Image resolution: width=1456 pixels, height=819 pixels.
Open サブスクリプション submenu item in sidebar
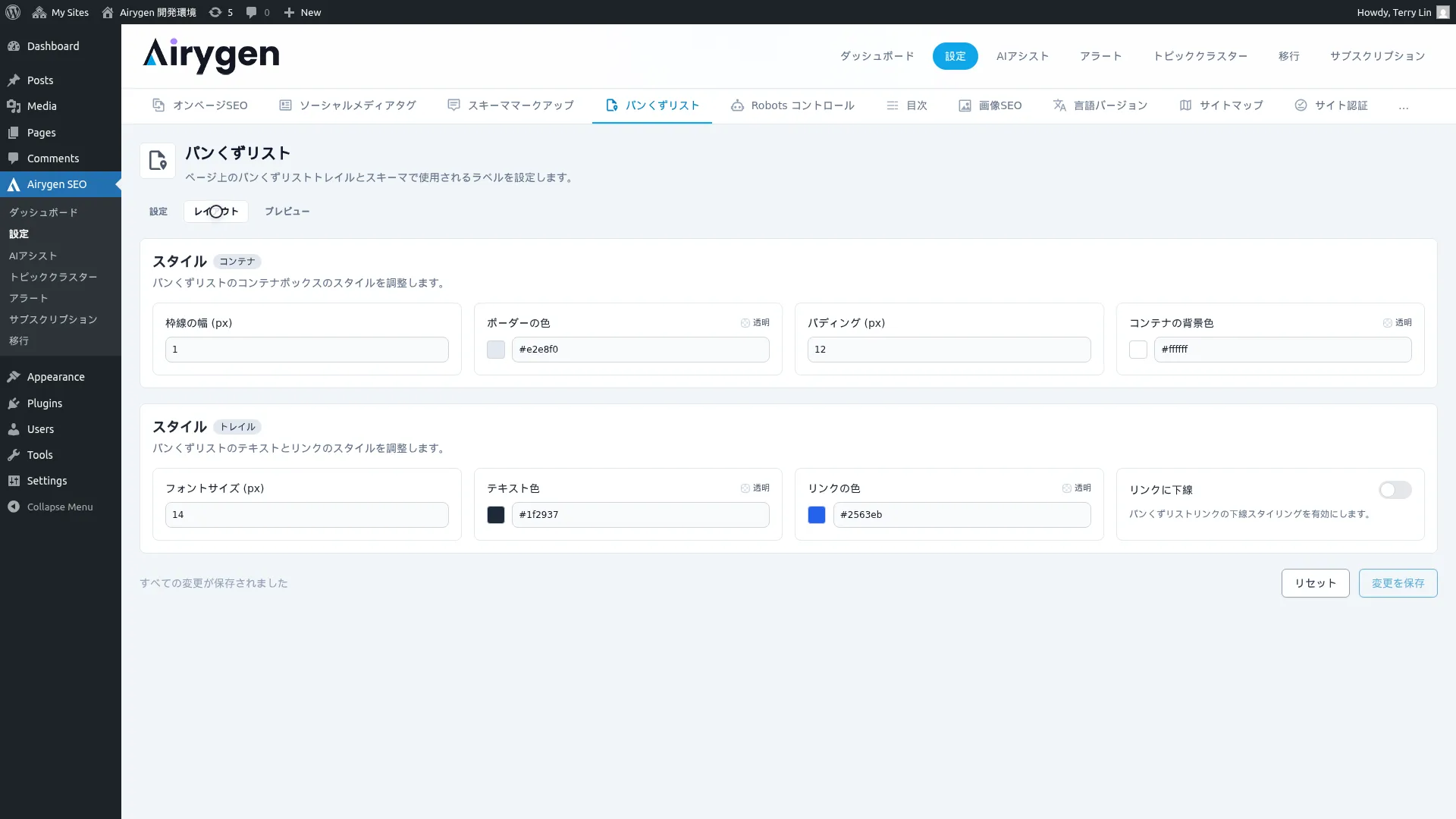[53, 319]
